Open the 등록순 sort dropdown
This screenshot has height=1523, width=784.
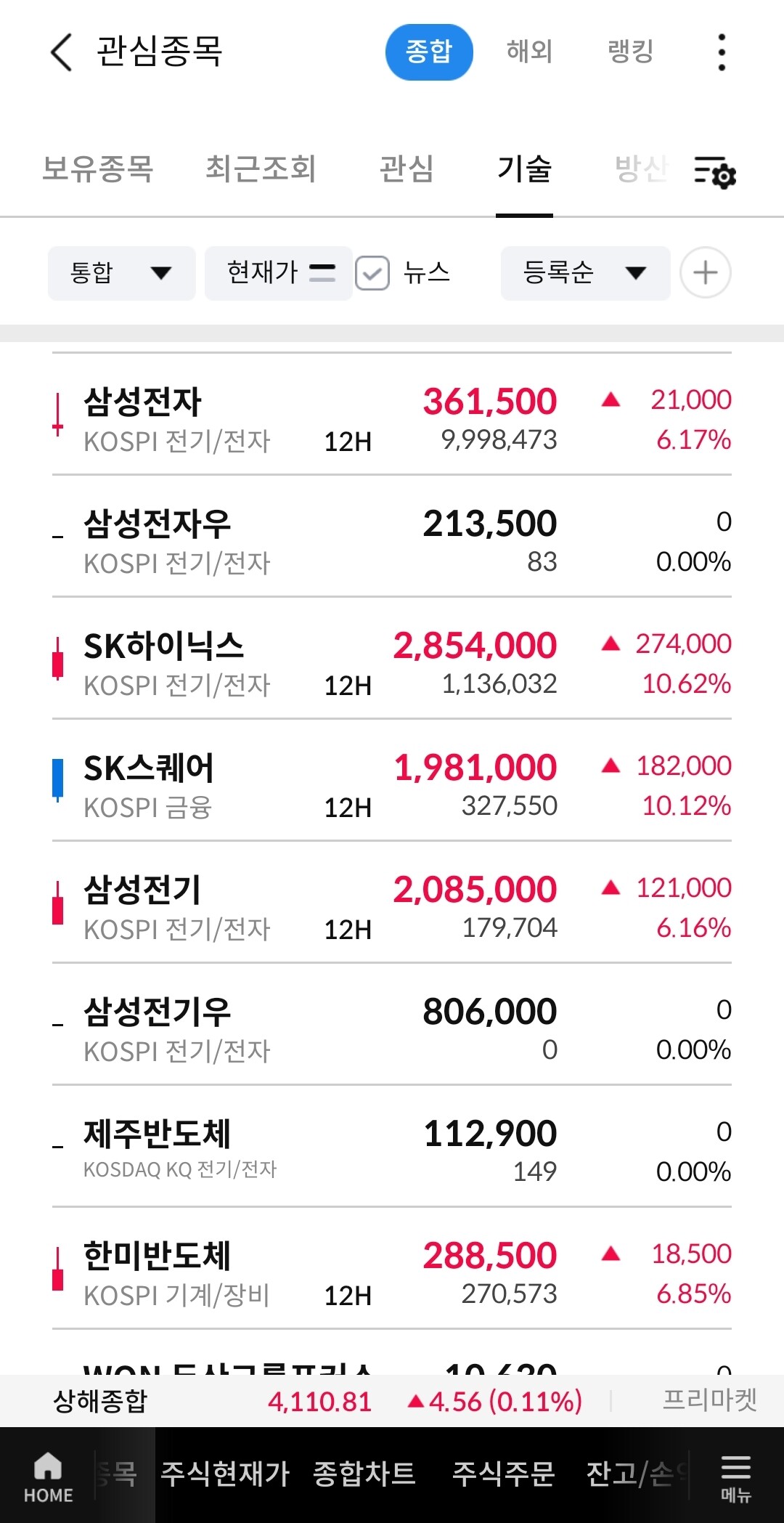[x=585, y=273]
